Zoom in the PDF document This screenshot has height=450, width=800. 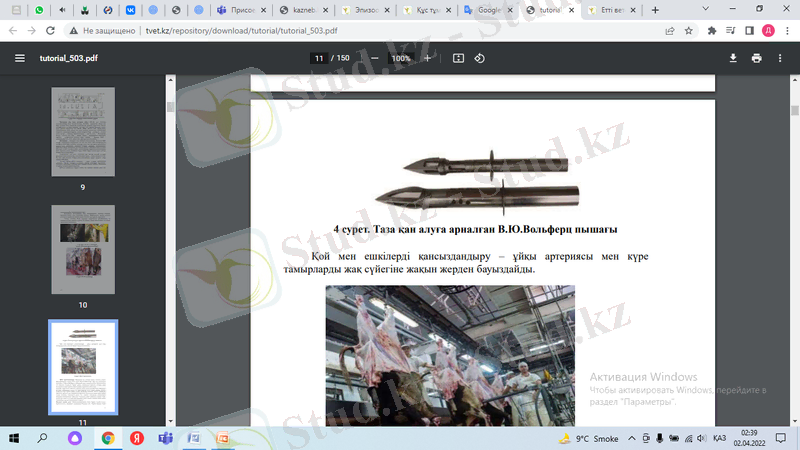[x=428, y=58]
